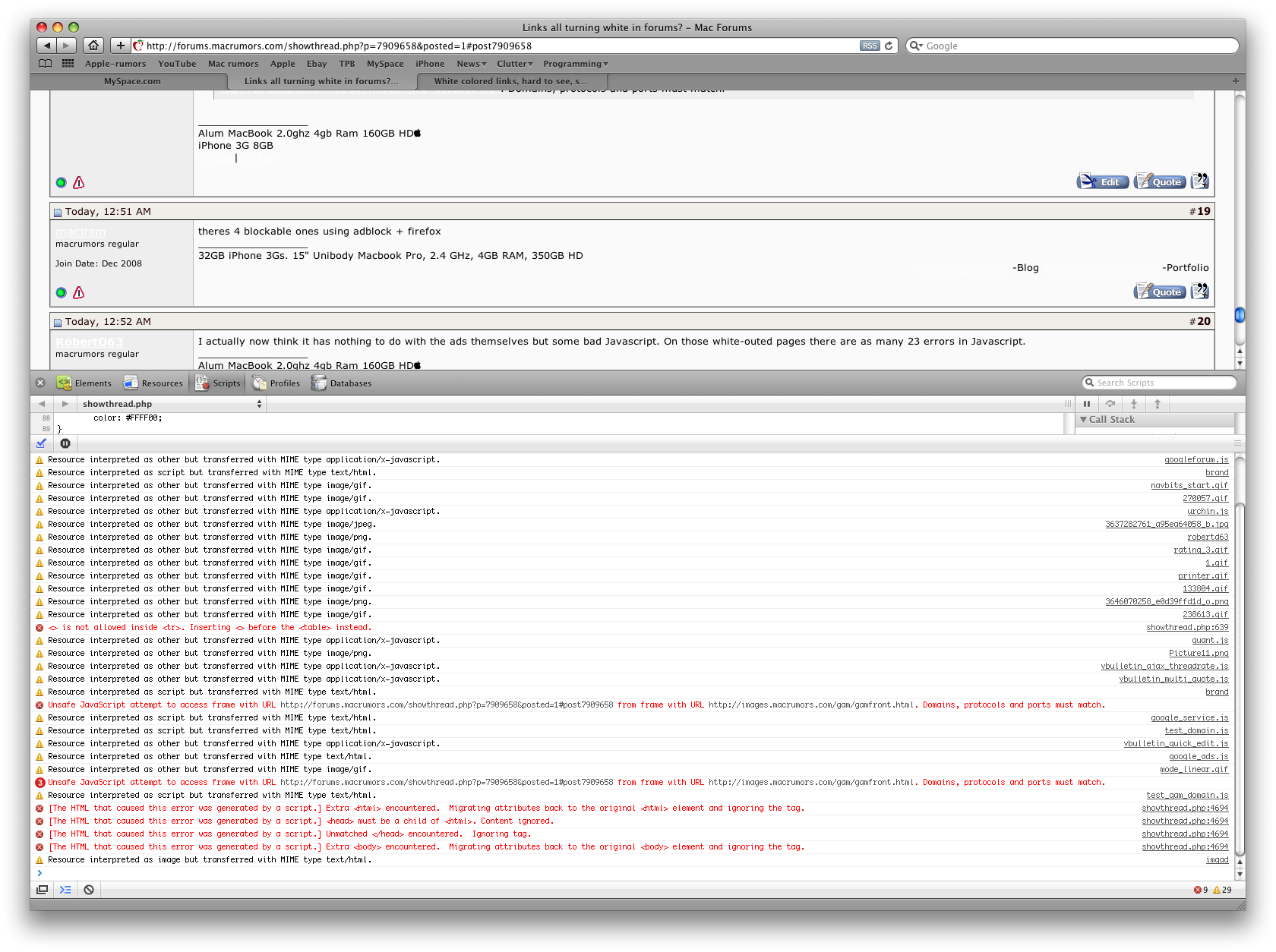This screenshot has width=1276, height=952.
Task: Step into next function call icon
Action: pos(1134,404)
